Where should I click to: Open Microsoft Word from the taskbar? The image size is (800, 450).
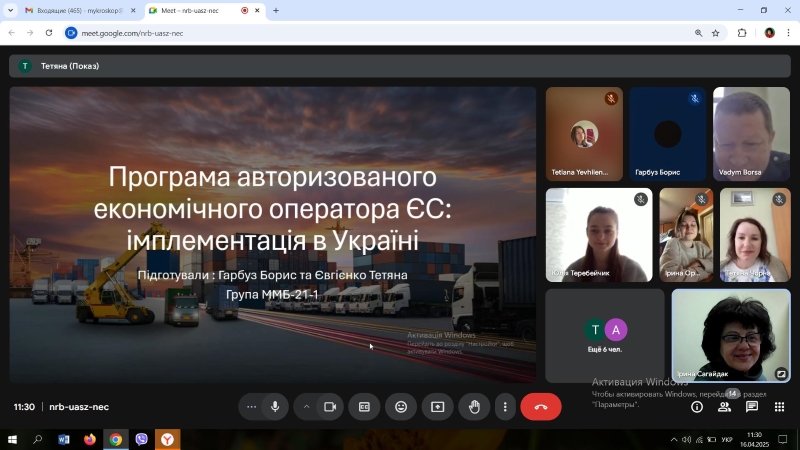[64, 439]
